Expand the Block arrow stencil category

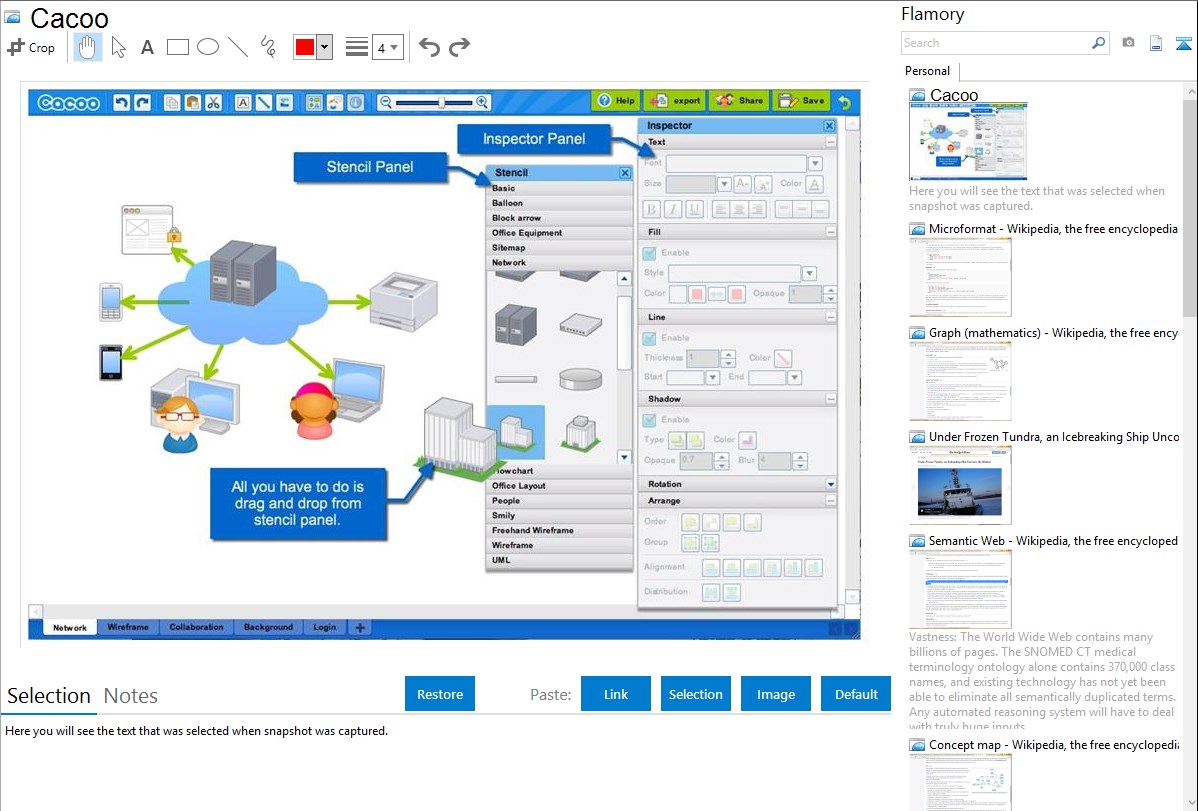[x=559, y=218]
